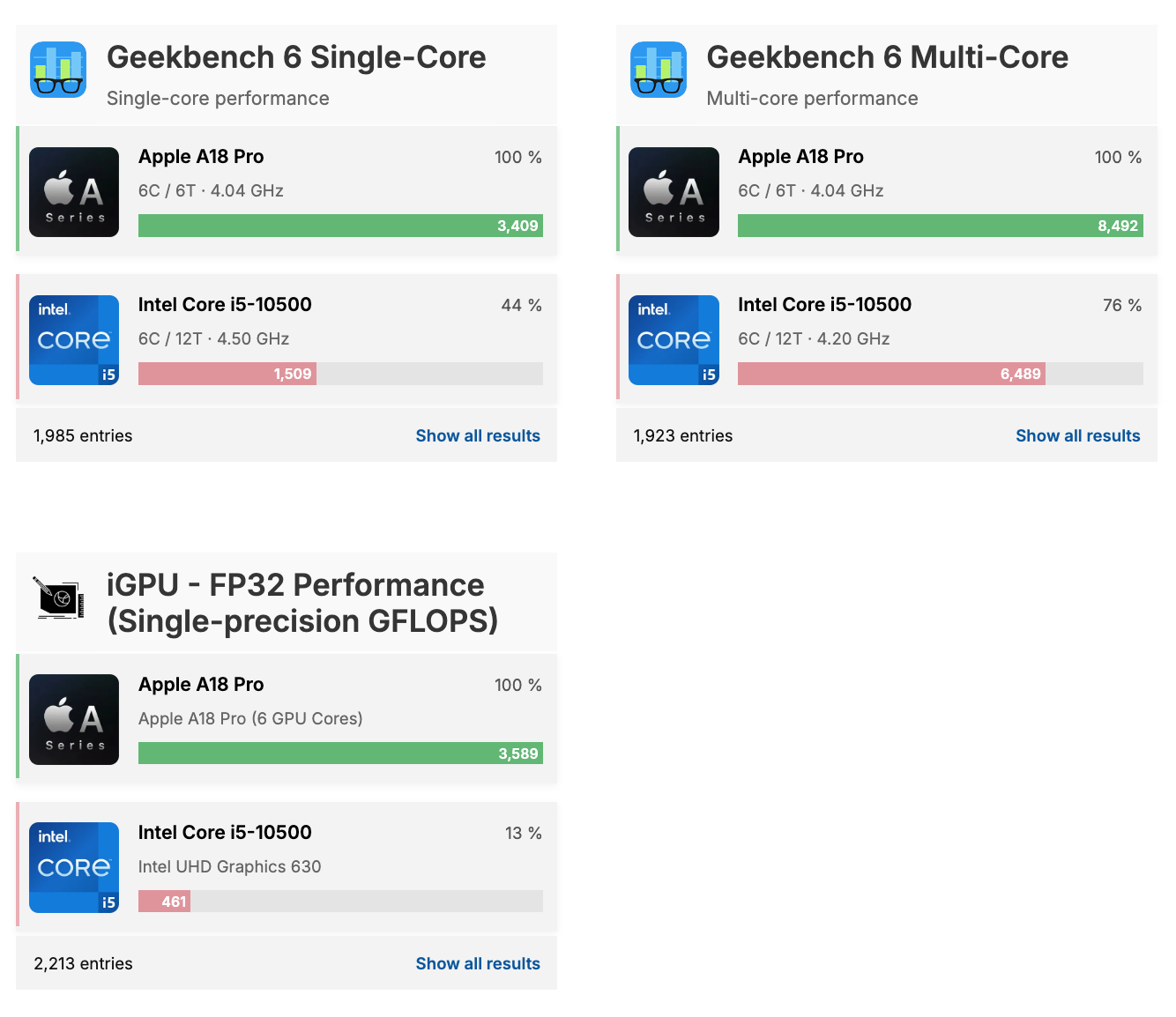Click Apple A-Series chip icon in iGPU section
1176x1017 pixels.
click(x=74, y=719)
